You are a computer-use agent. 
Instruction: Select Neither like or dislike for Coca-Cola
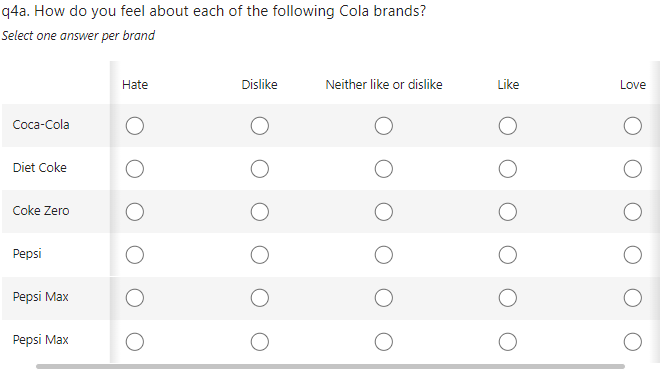(384, 126)
